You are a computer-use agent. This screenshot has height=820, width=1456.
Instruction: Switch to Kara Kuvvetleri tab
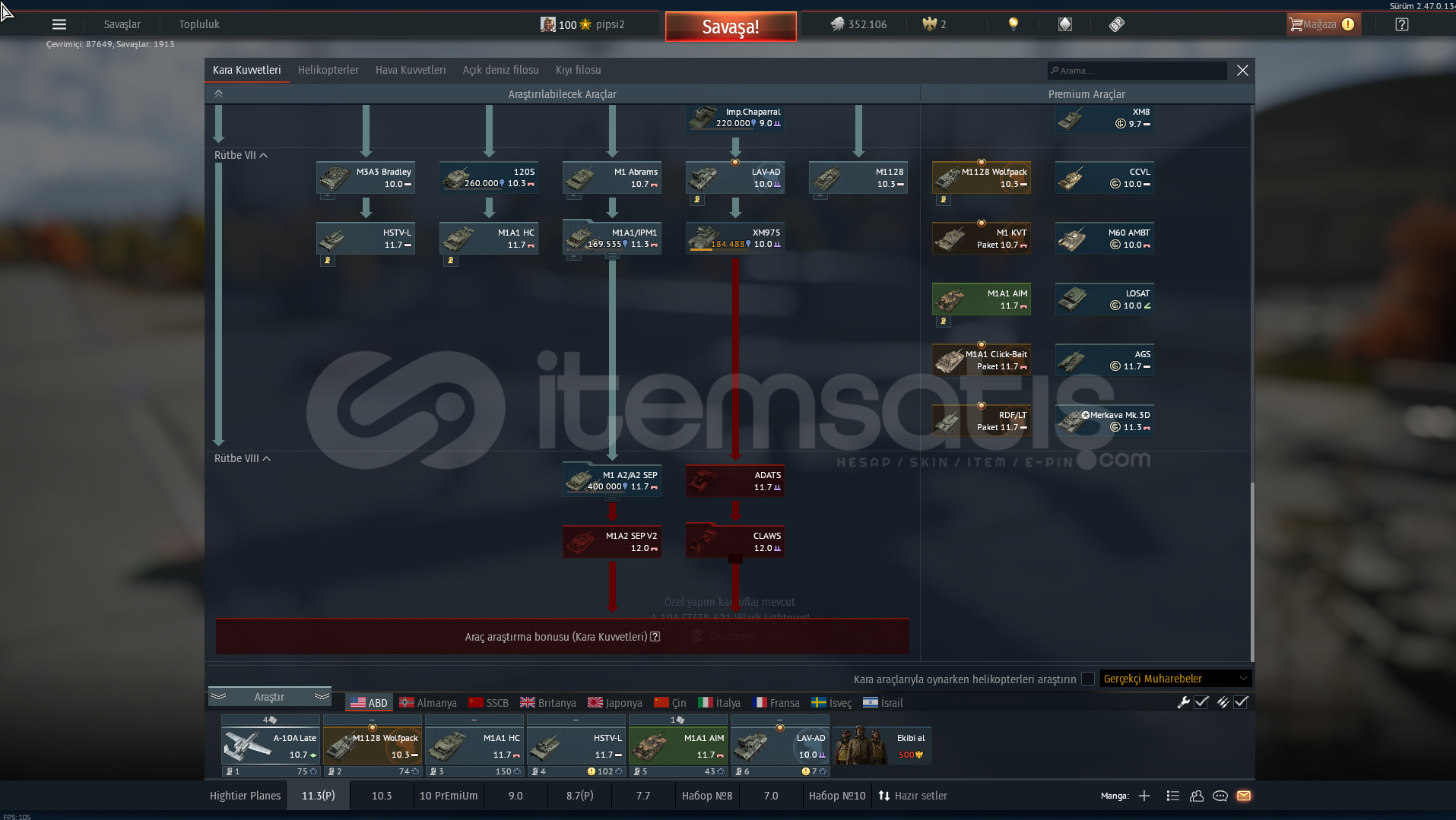[247, 70]
